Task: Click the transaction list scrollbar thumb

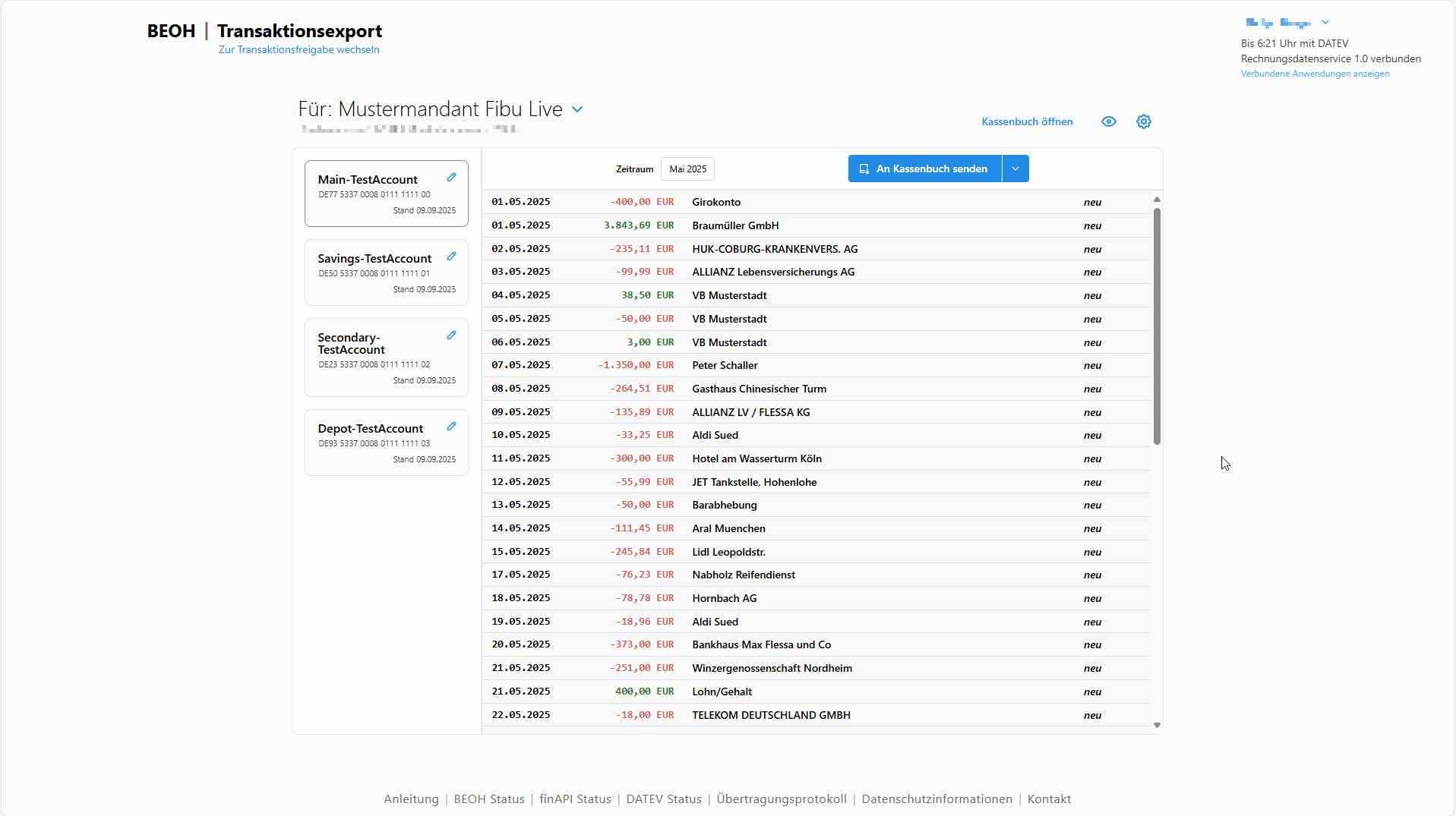Action: click(1157, 326)
